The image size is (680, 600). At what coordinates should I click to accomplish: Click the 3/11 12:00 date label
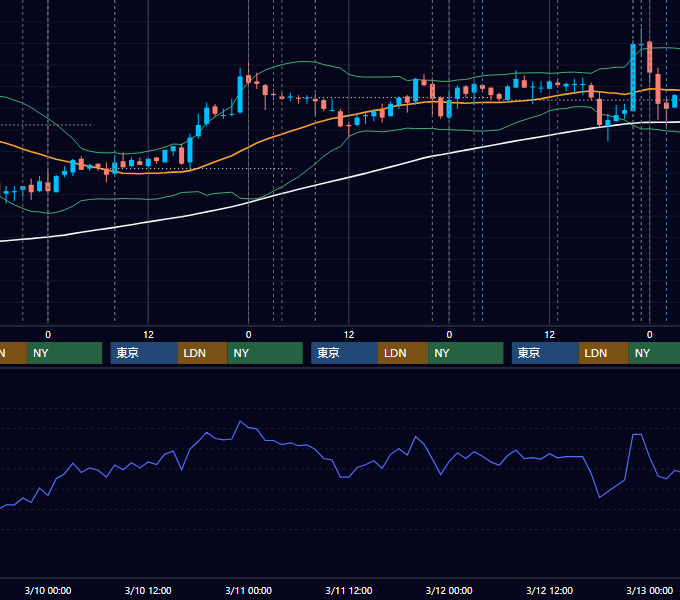coord(349,590)
